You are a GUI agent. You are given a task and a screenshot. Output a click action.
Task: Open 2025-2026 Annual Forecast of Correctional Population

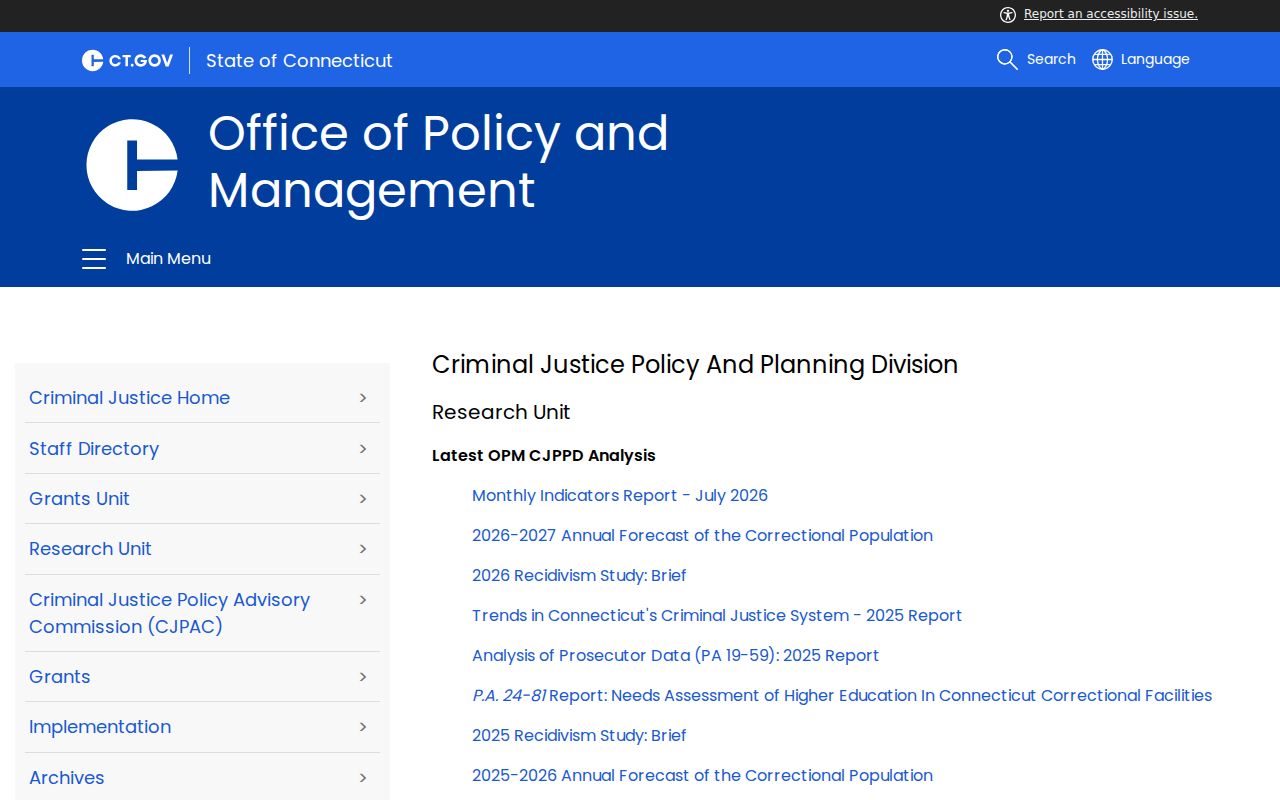702,775
